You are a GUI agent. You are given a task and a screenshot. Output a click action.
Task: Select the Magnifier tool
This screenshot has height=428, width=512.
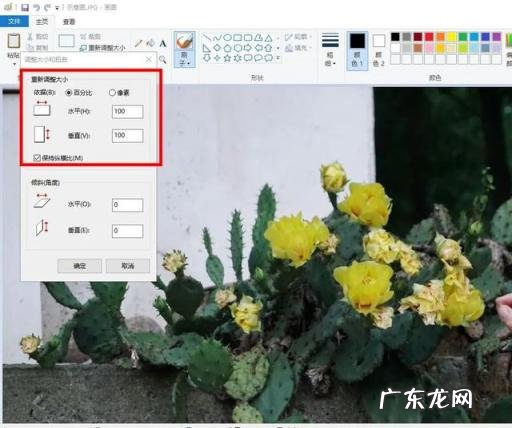click(162, 59)
